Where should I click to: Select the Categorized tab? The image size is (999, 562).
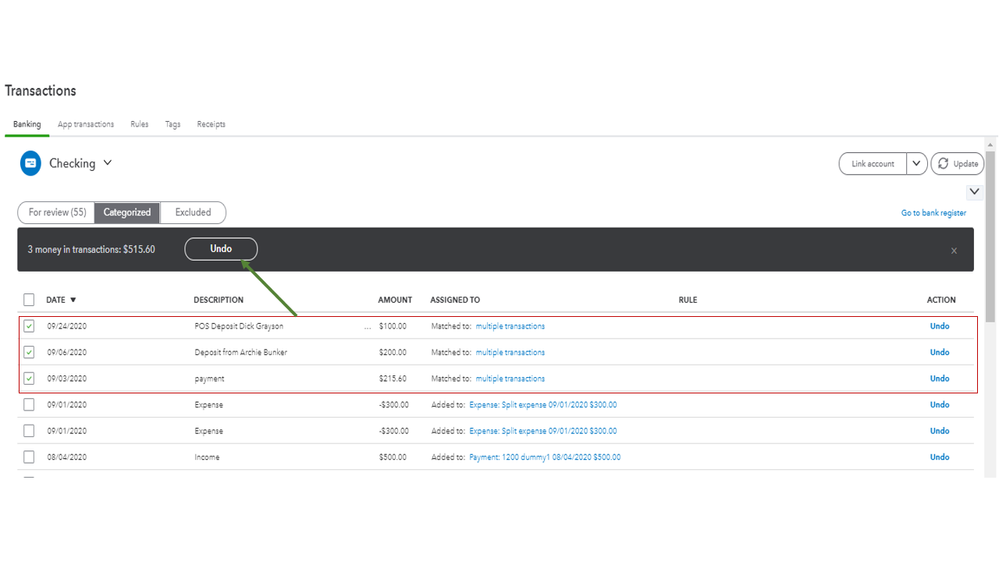coord(127,212)
